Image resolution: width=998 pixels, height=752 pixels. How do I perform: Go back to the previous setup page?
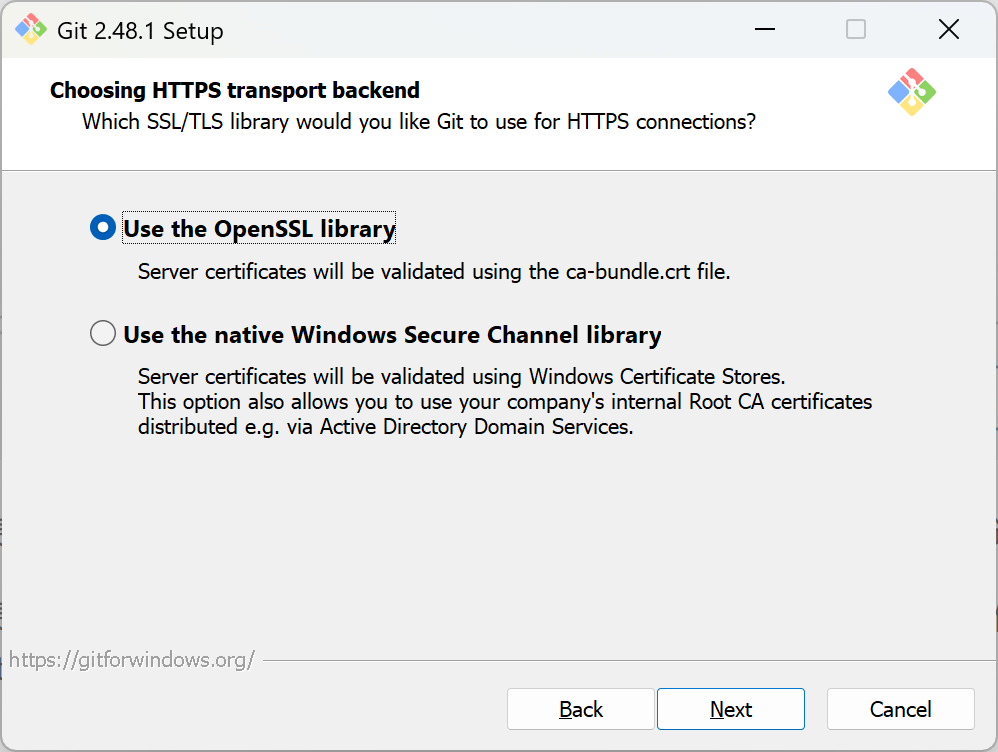[581, 709]
